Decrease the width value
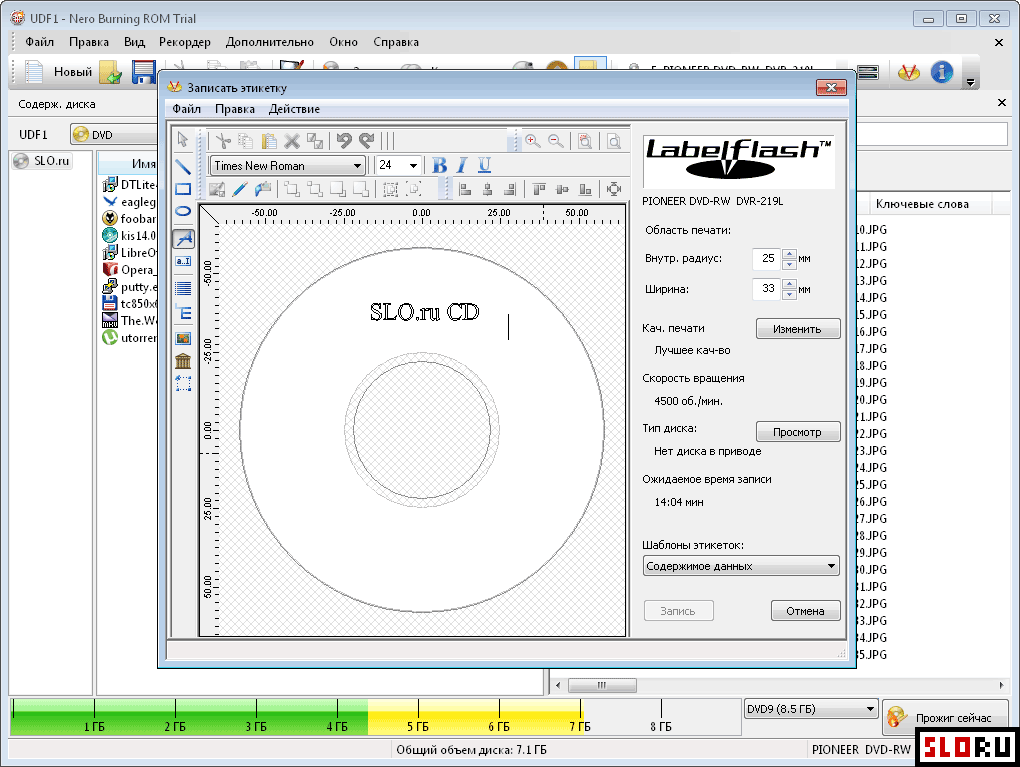1020x767 pixels. coord(789,293)
